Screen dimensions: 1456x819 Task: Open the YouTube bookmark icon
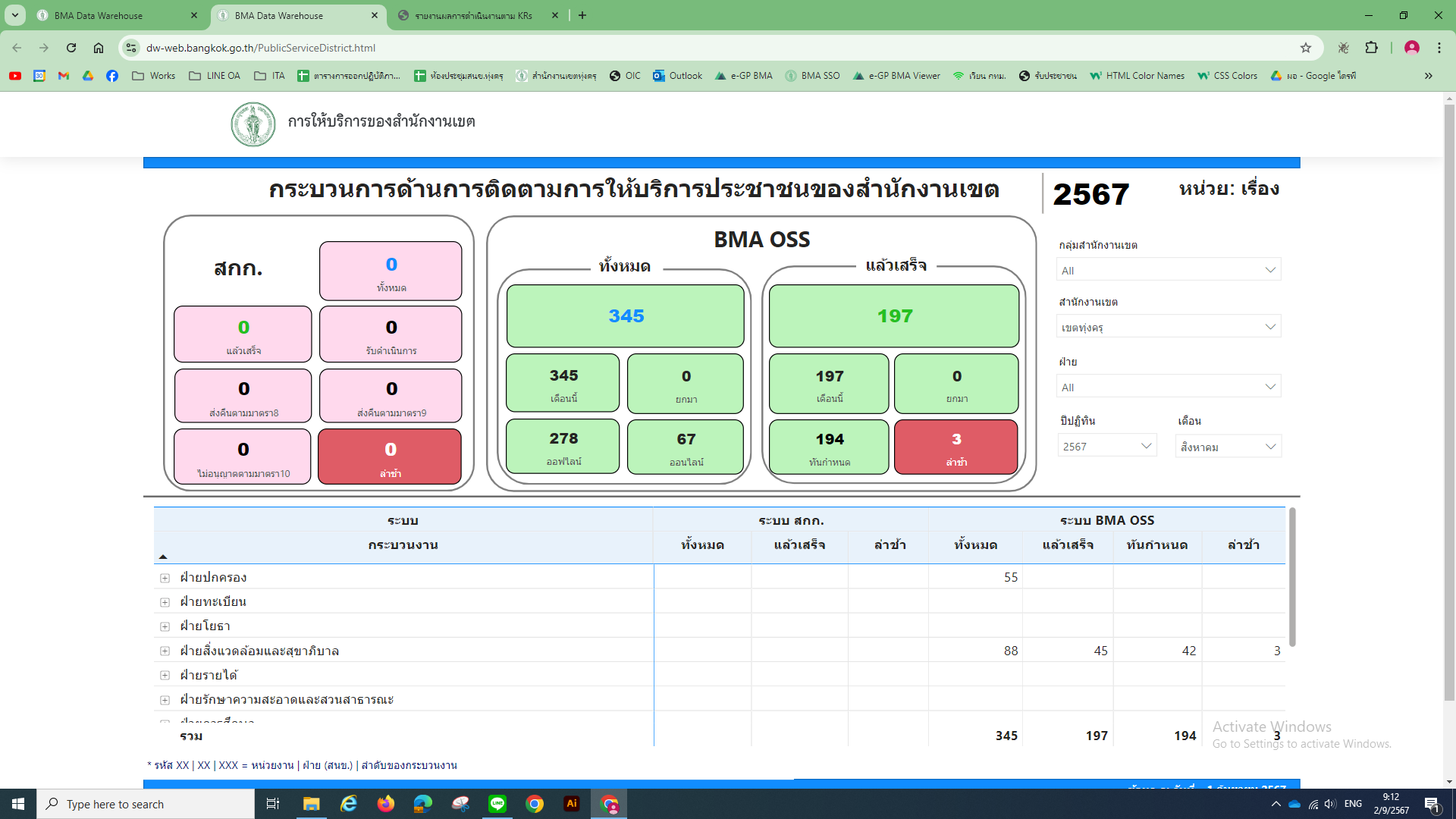tap(15, 76)
